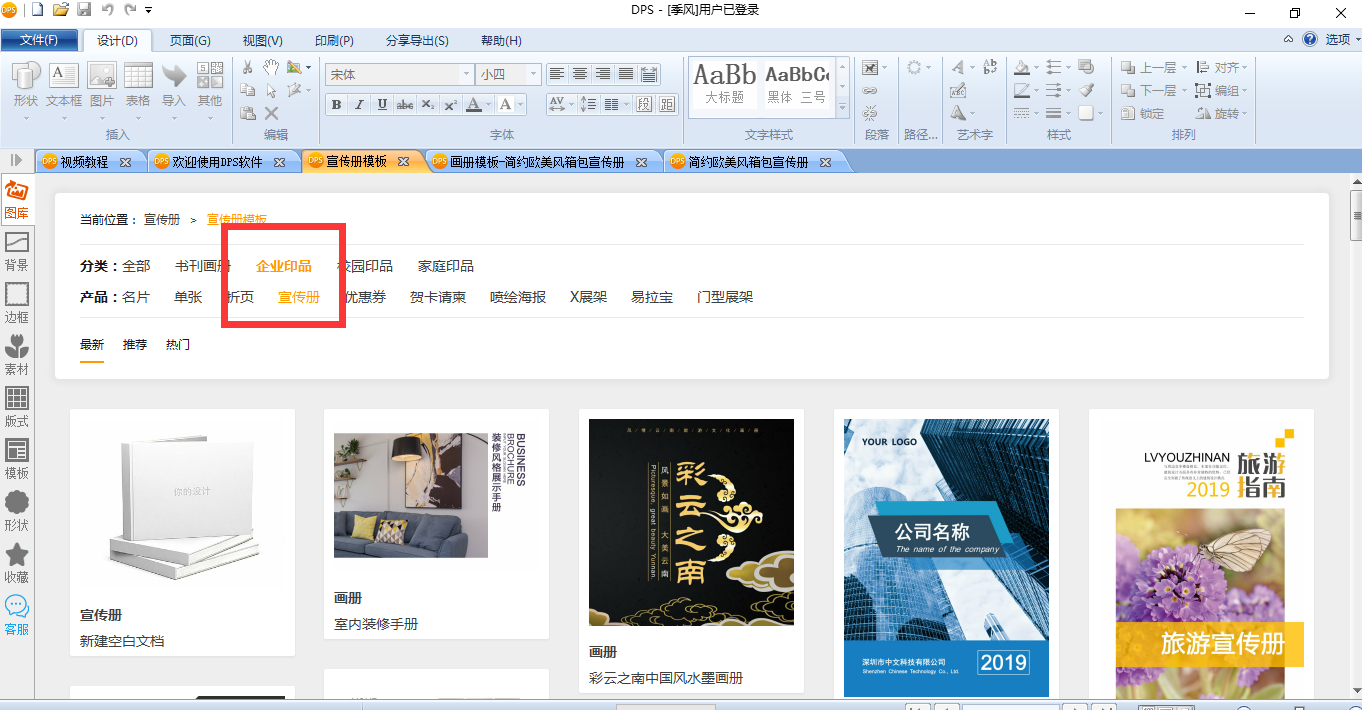The image size is (1362, 710).
Task: Toggle underline text formatting
Action: click(383, 105)
